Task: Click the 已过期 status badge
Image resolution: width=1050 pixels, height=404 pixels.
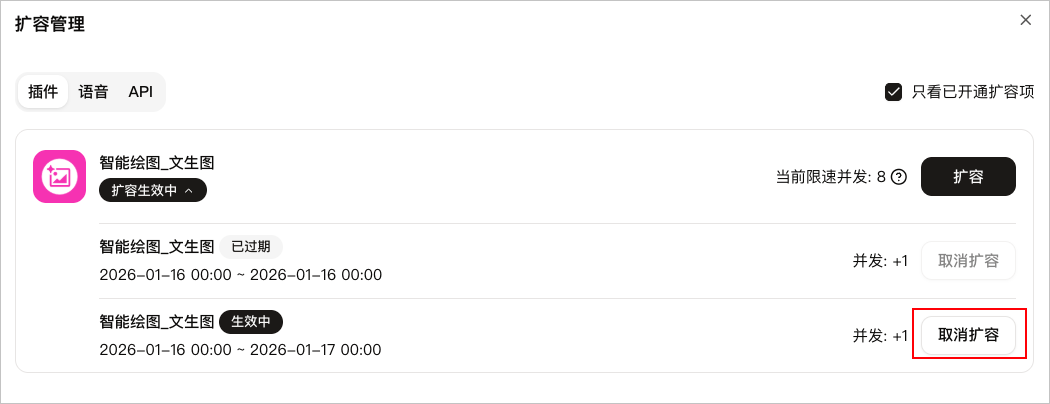Action: click(x=251, y=247)
